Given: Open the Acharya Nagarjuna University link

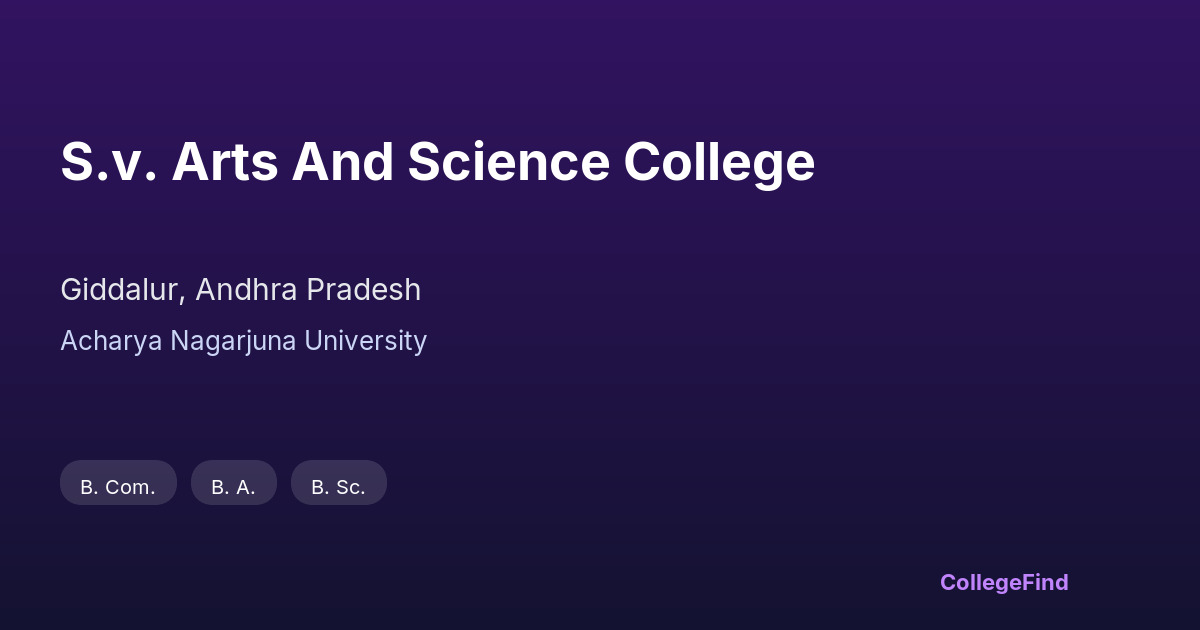Looking at the screenshot, I should click(x=243, y=341).
